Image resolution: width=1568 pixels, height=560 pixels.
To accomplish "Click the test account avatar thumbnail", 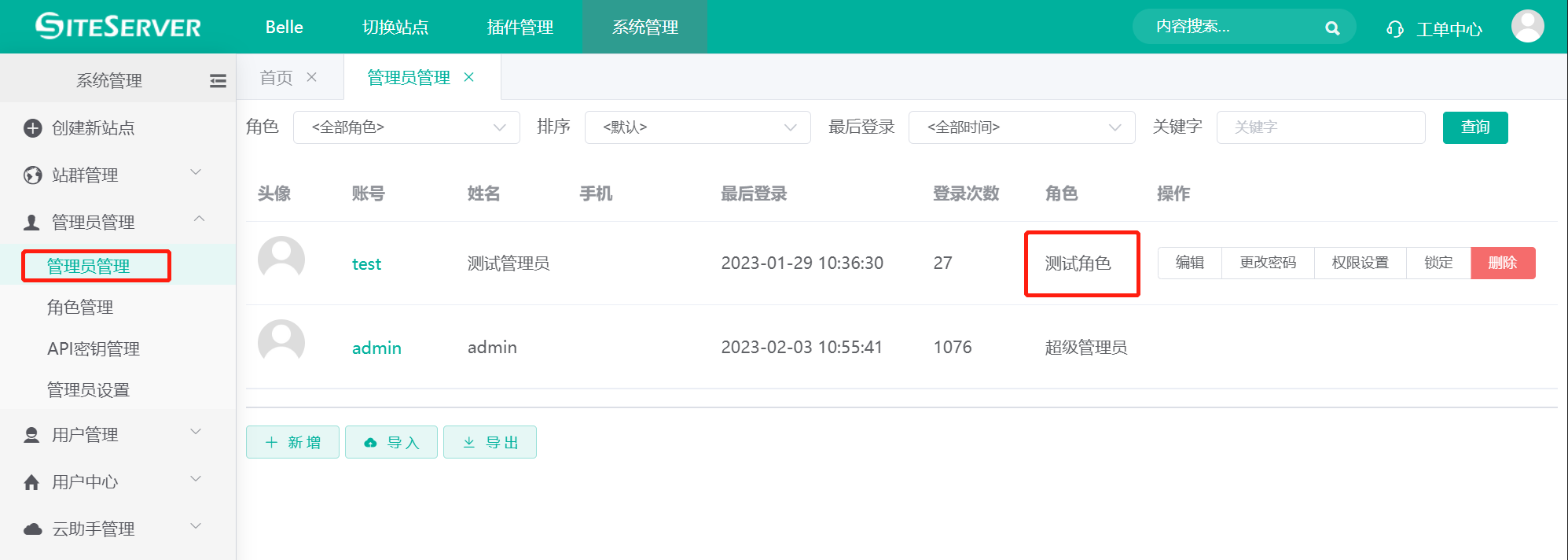I will coord(281,259).
